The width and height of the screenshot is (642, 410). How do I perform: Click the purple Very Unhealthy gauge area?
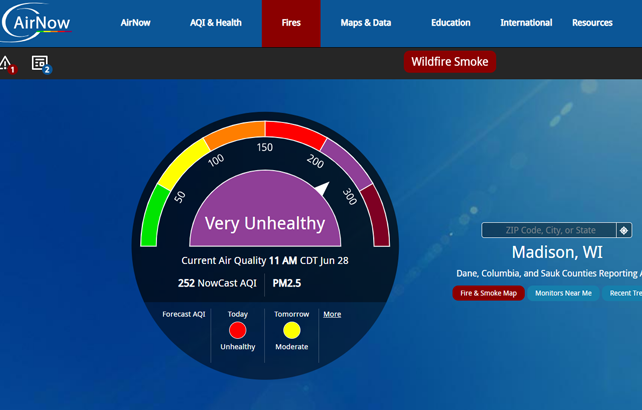tap(265, 215)
